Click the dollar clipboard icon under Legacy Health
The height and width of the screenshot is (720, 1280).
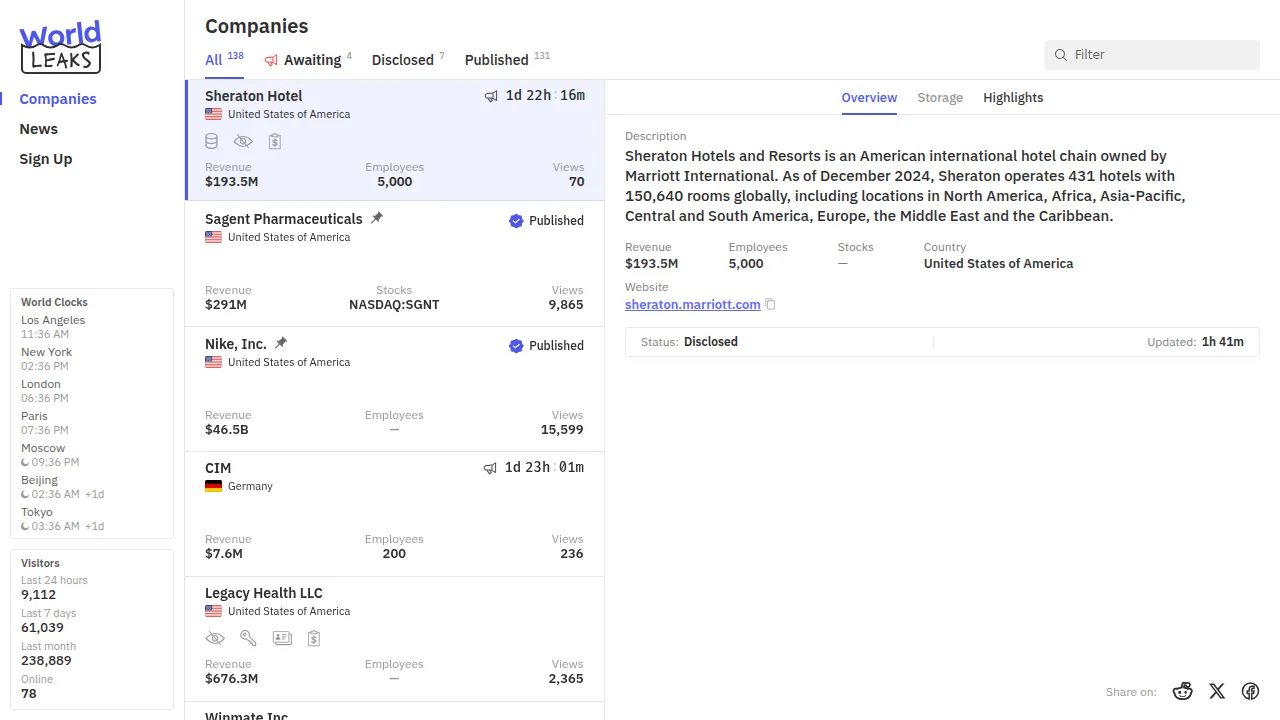[x=314, y=638]
